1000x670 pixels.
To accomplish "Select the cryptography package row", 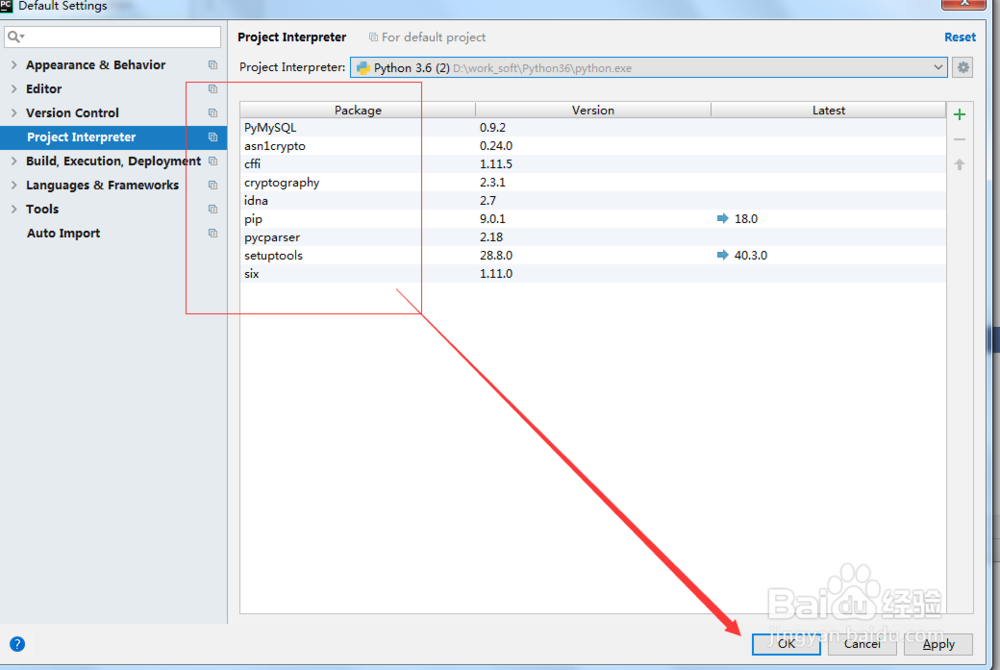I will [x=593, y=182].
